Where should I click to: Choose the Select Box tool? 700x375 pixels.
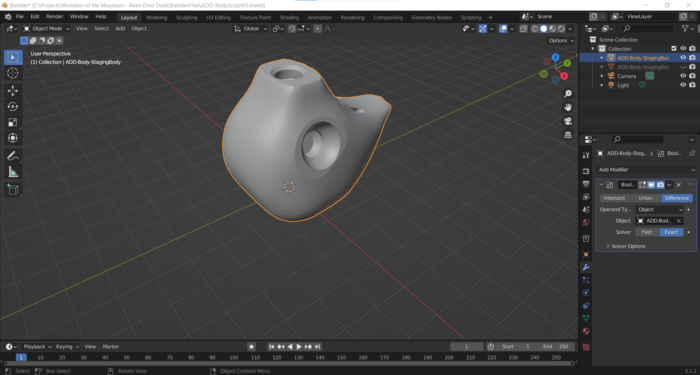pos(13,57)
